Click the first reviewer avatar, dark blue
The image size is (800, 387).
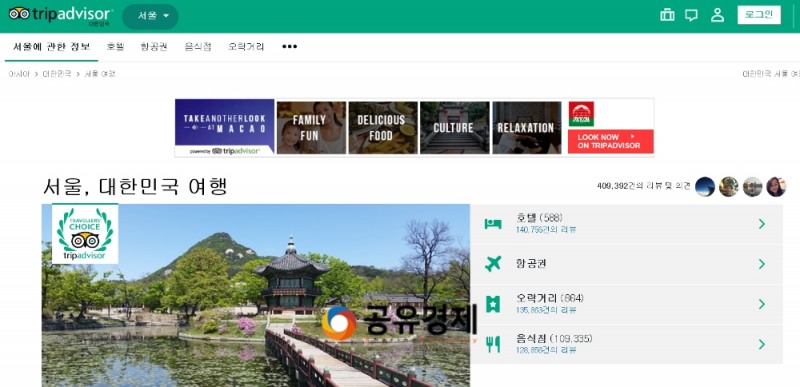tap(705, 187)
